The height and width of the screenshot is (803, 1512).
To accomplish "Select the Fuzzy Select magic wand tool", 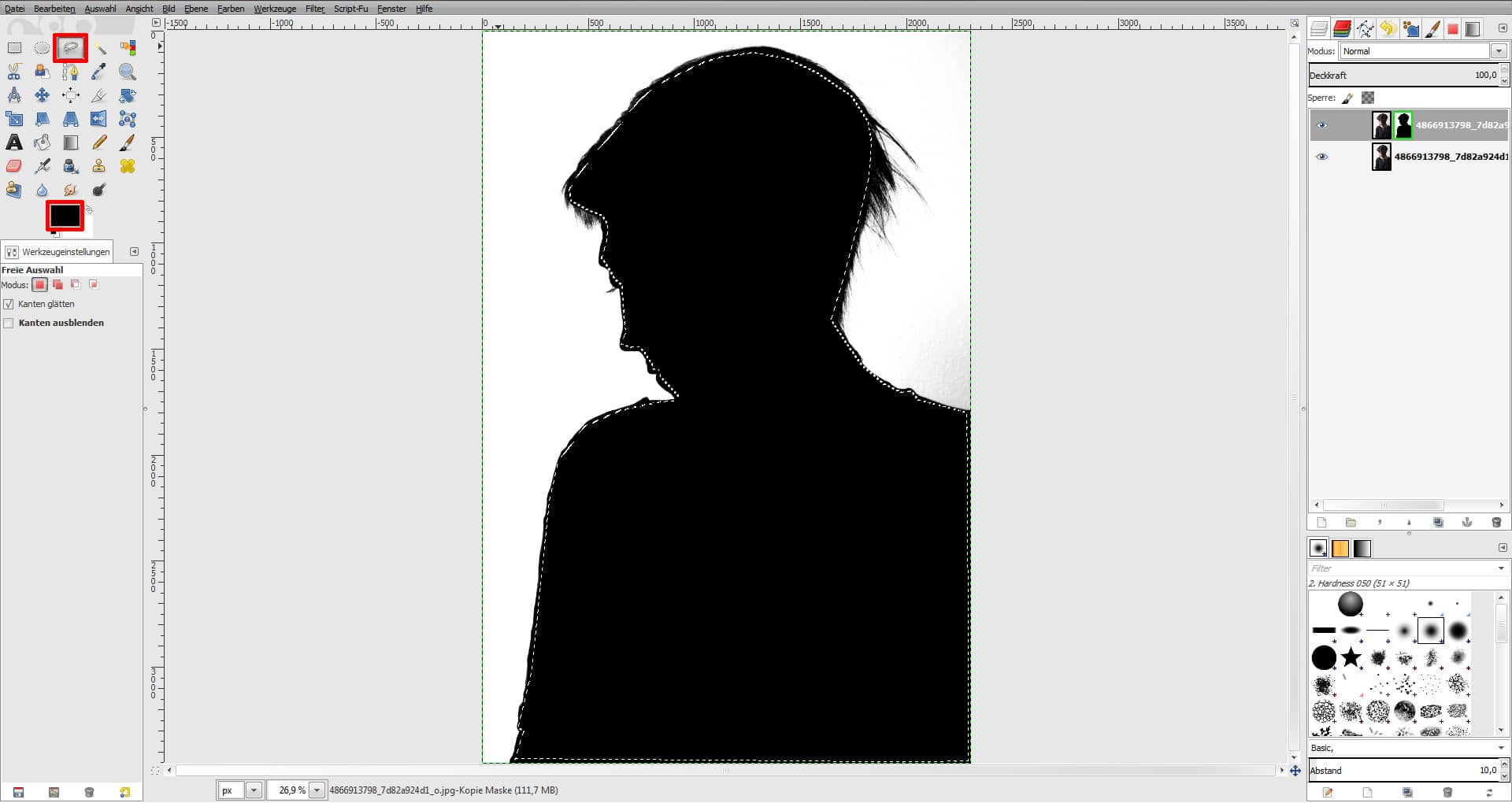I will point(99,47).
